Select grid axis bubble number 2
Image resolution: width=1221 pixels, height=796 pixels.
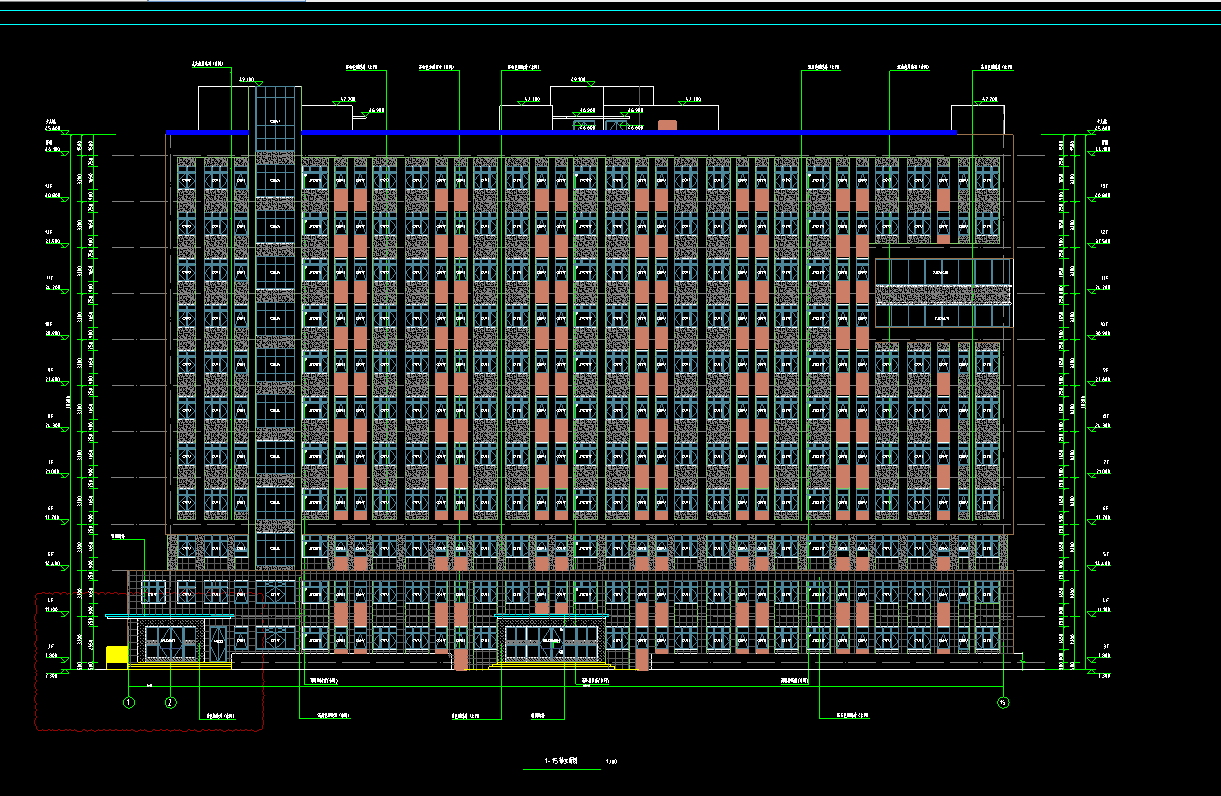click(x=170, y=703)
